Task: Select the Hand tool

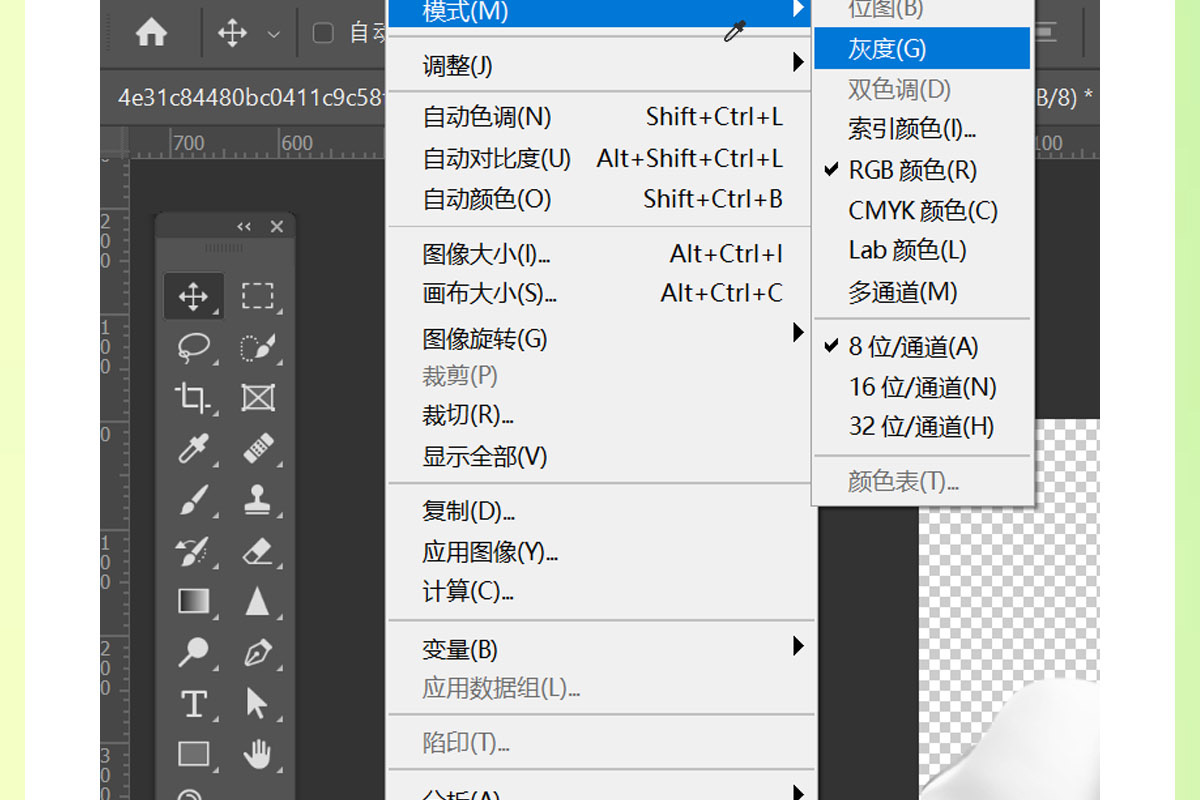Action: click(x=257, y=755)
